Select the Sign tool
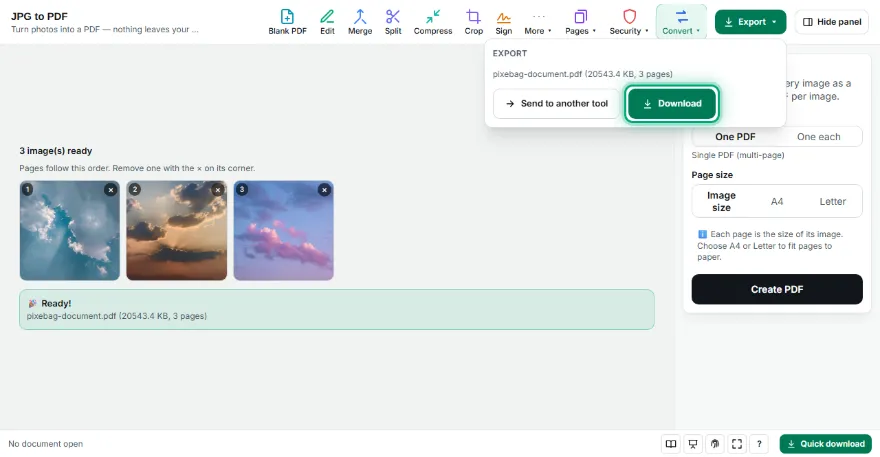The image size is (880, 457). tap(503, 22)
